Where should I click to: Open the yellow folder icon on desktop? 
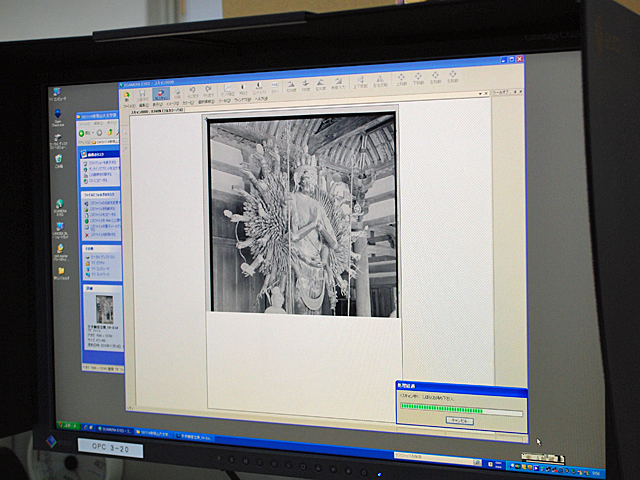61,273
